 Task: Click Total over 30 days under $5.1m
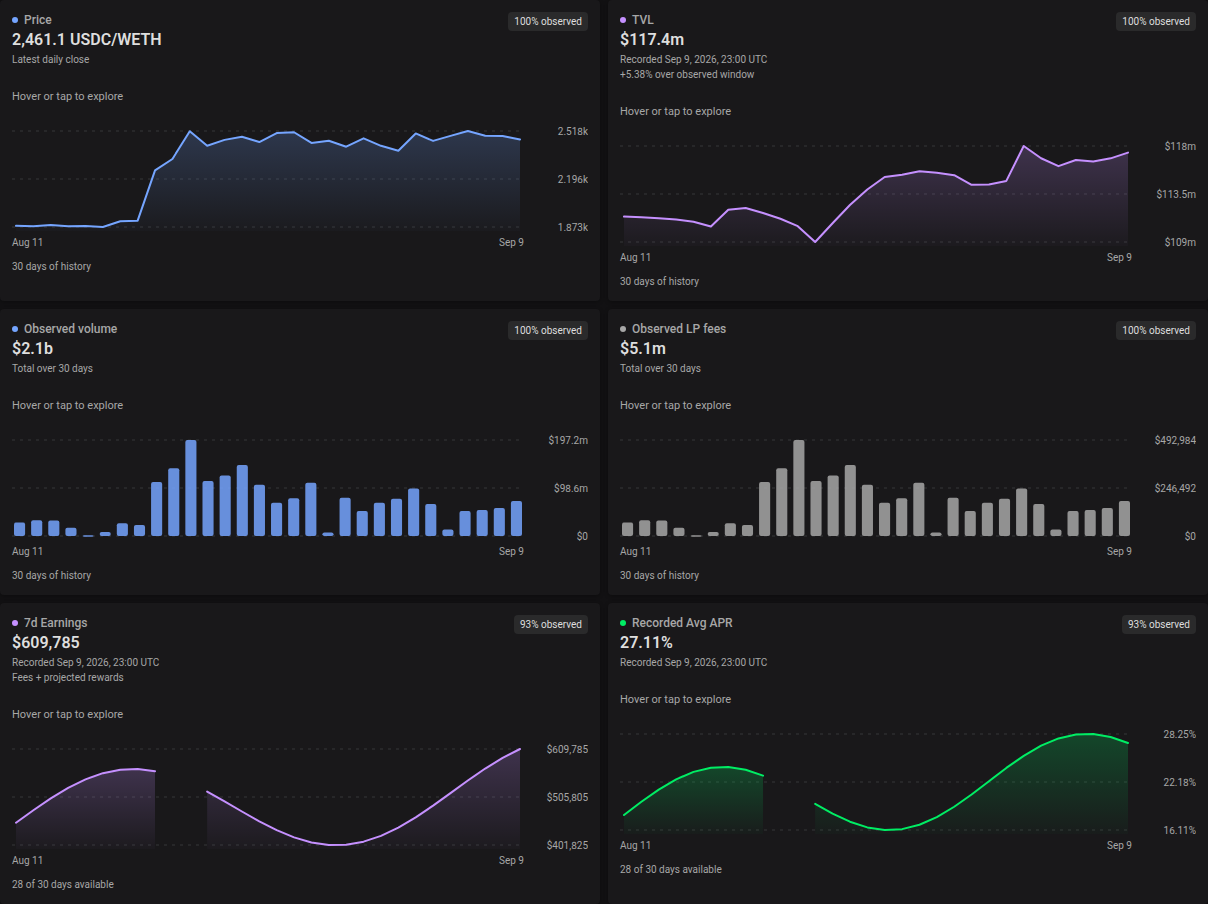point(661,369)
